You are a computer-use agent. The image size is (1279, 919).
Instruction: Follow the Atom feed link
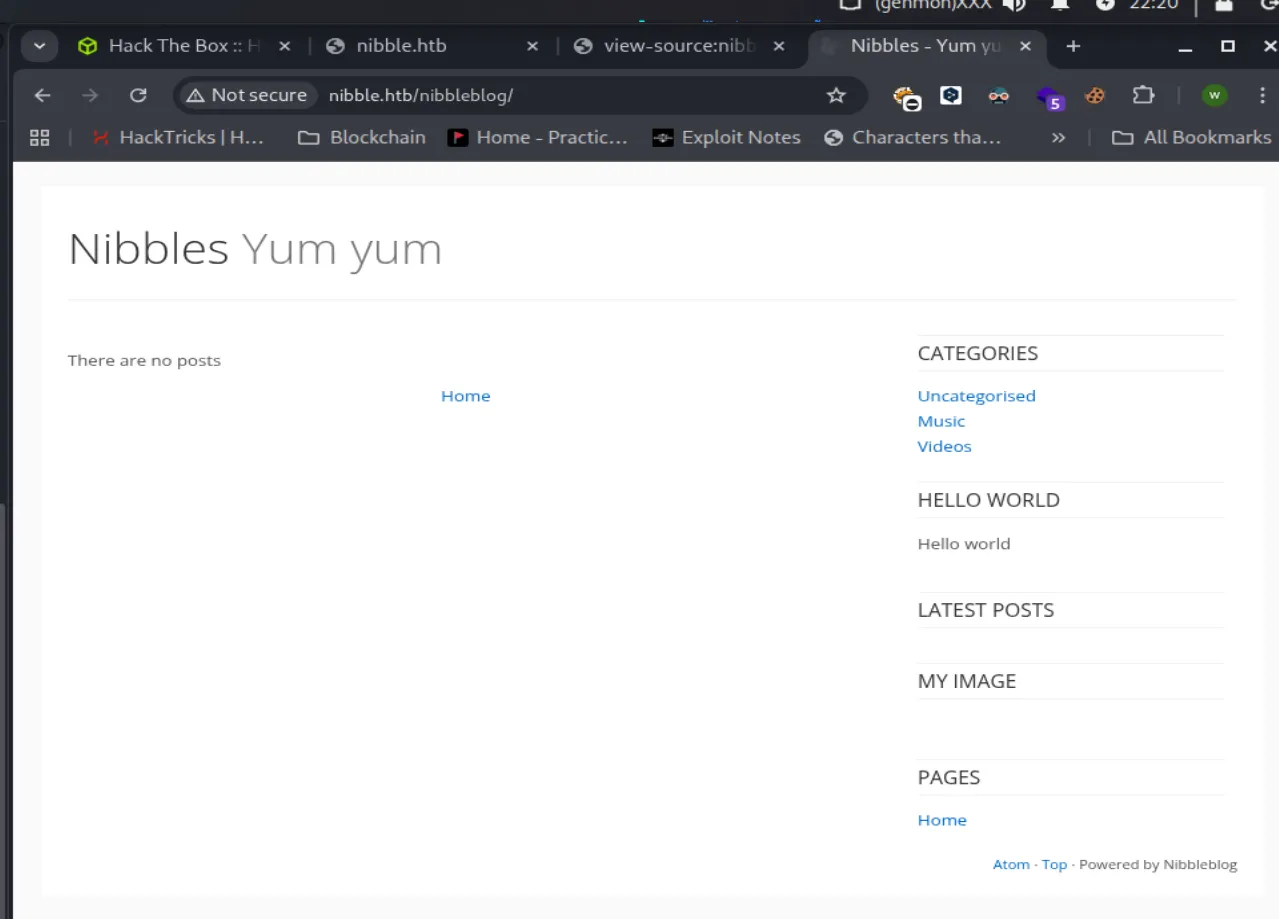point(1011,864)
